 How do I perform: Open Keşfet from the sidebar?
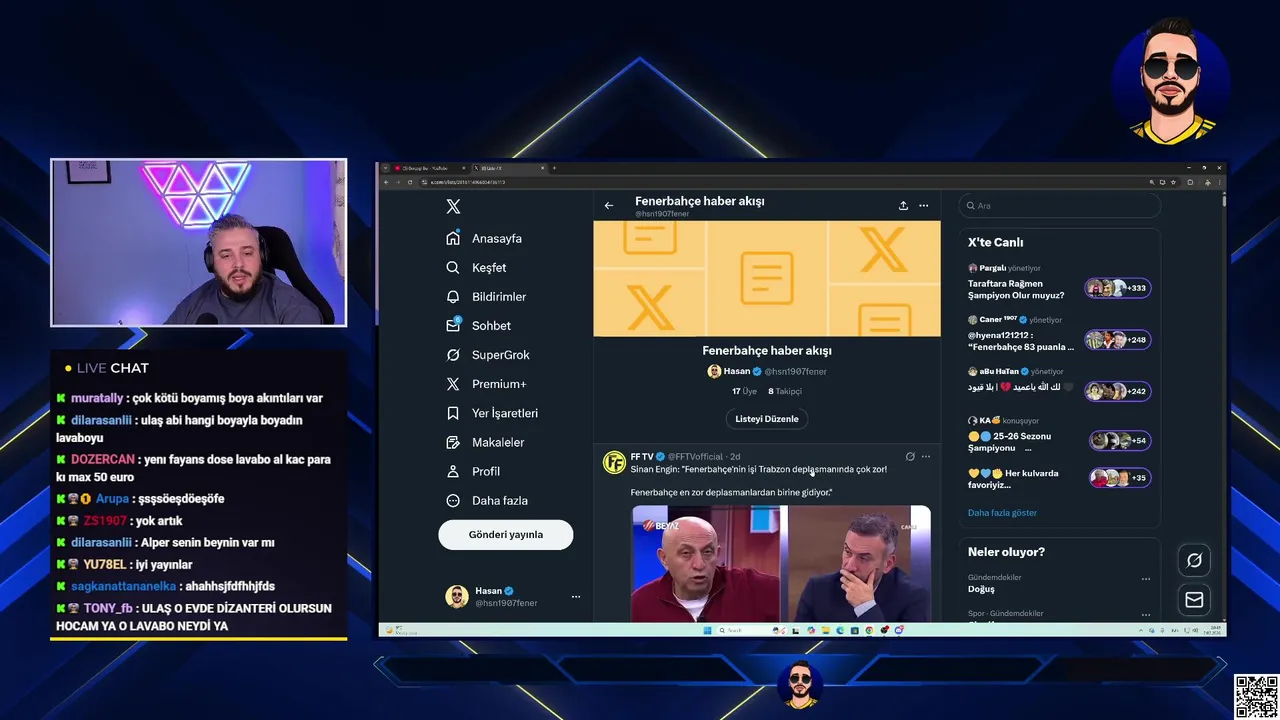476,268
